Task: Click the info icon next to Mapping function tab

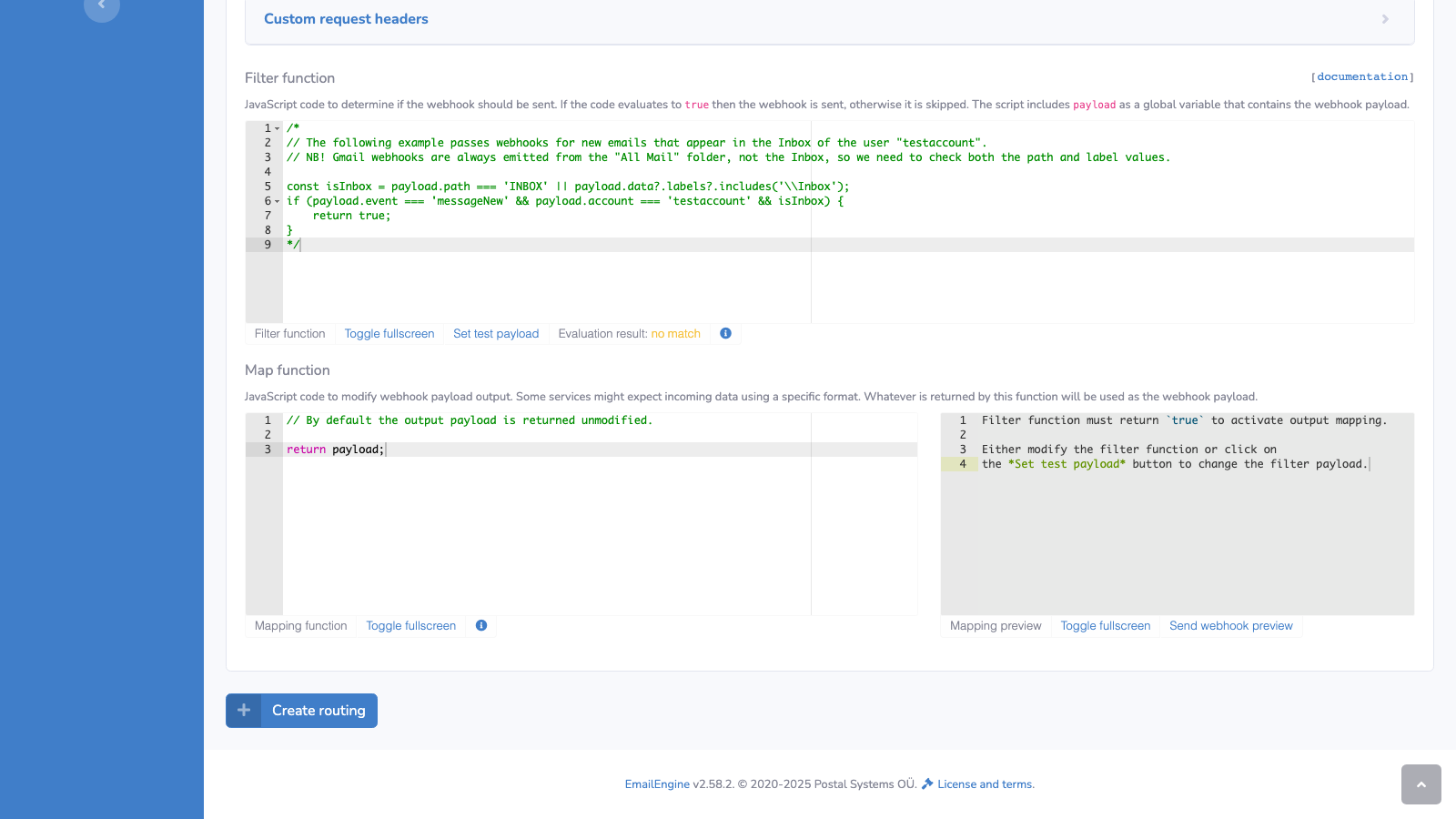Action: click(x=481, y=625)
